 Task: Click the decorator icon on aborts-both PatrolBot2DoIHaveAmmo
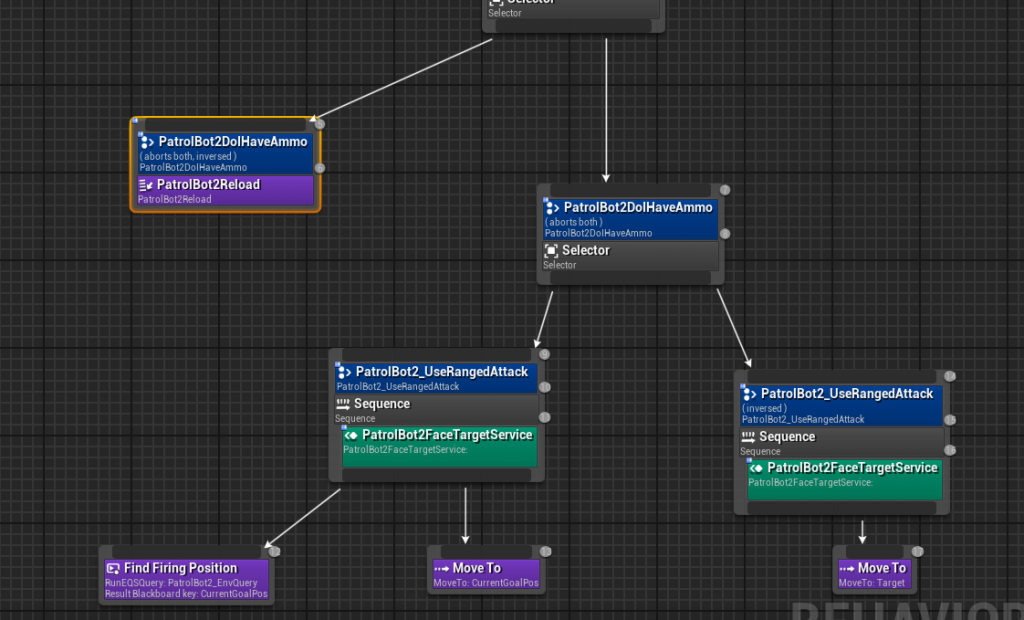pos(552,208)
